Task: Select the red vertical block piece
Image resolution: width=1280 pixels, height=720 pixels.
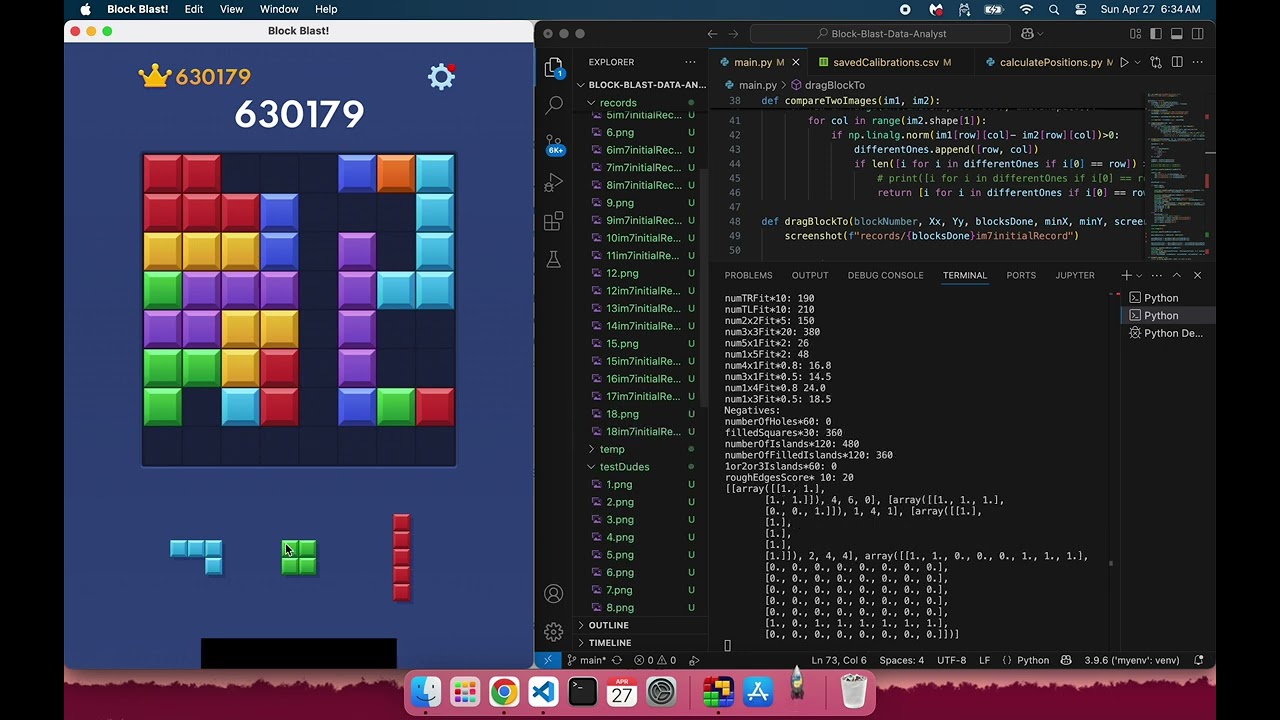Action: pos(401,557)
